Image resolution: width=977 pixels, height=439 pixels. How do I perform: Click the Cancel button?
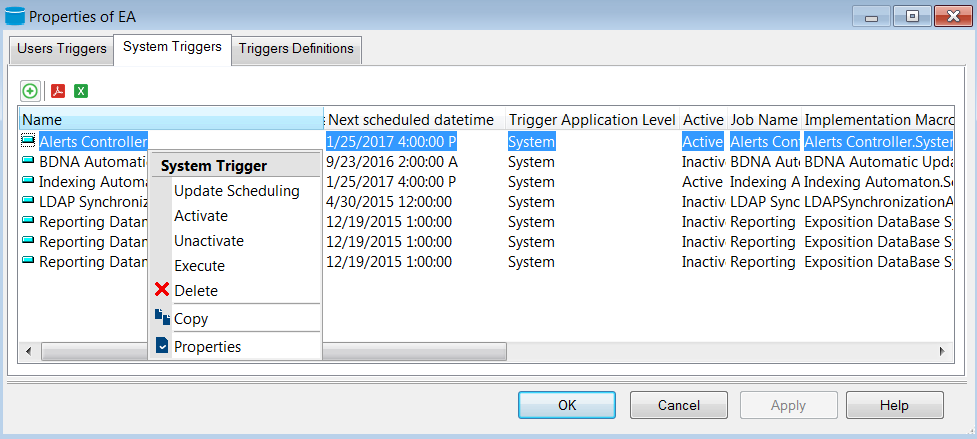tap(678, 405)
